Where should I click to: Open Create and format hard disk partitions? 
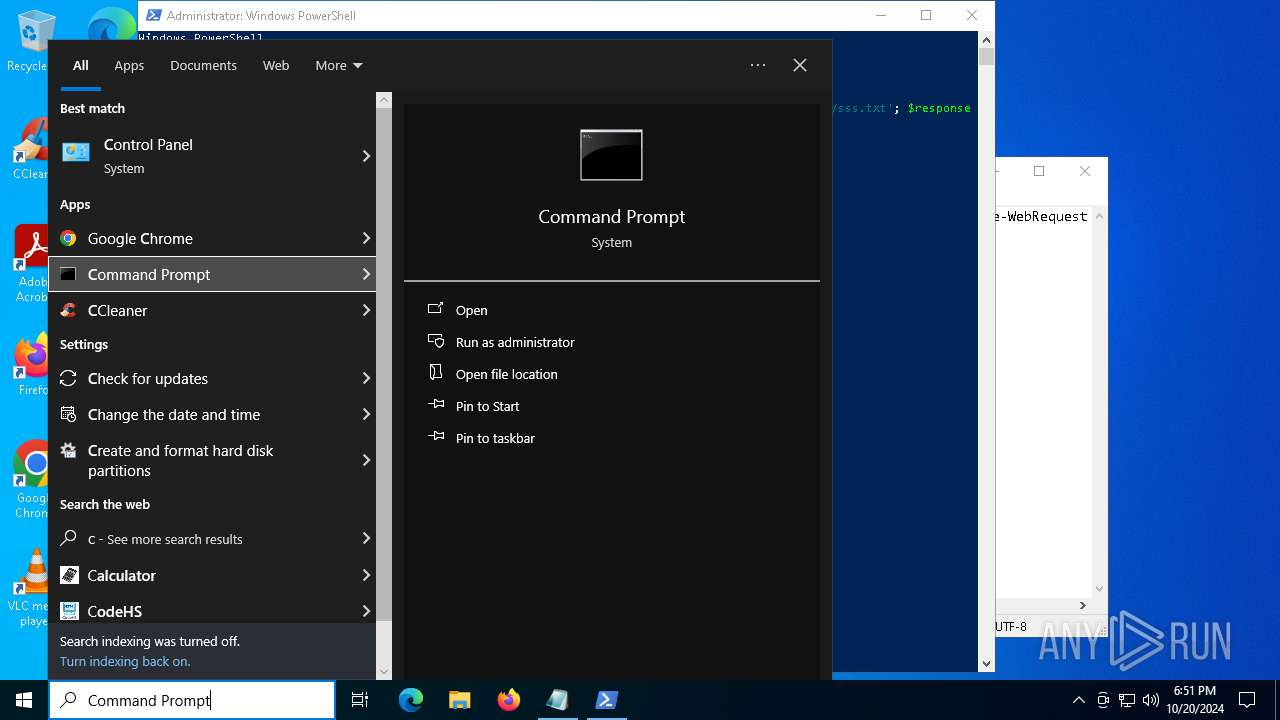point(212,460)
